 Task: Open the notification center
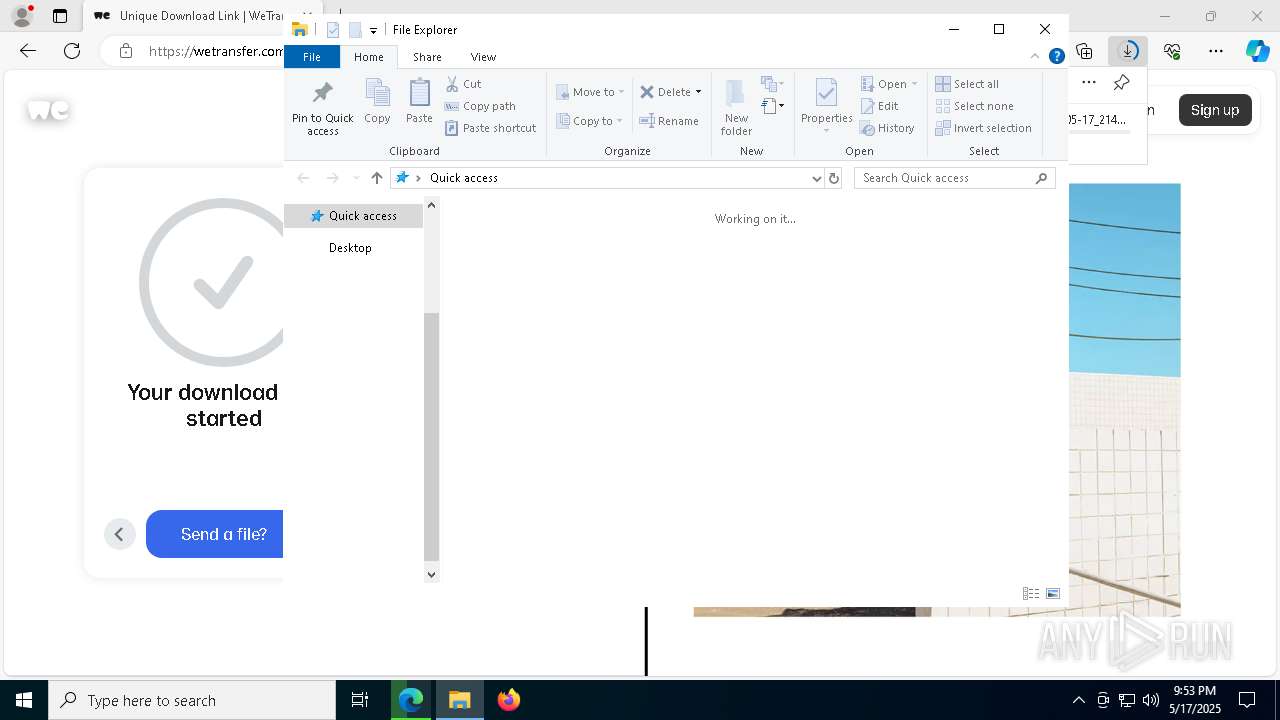click(x=1247, y=700)
